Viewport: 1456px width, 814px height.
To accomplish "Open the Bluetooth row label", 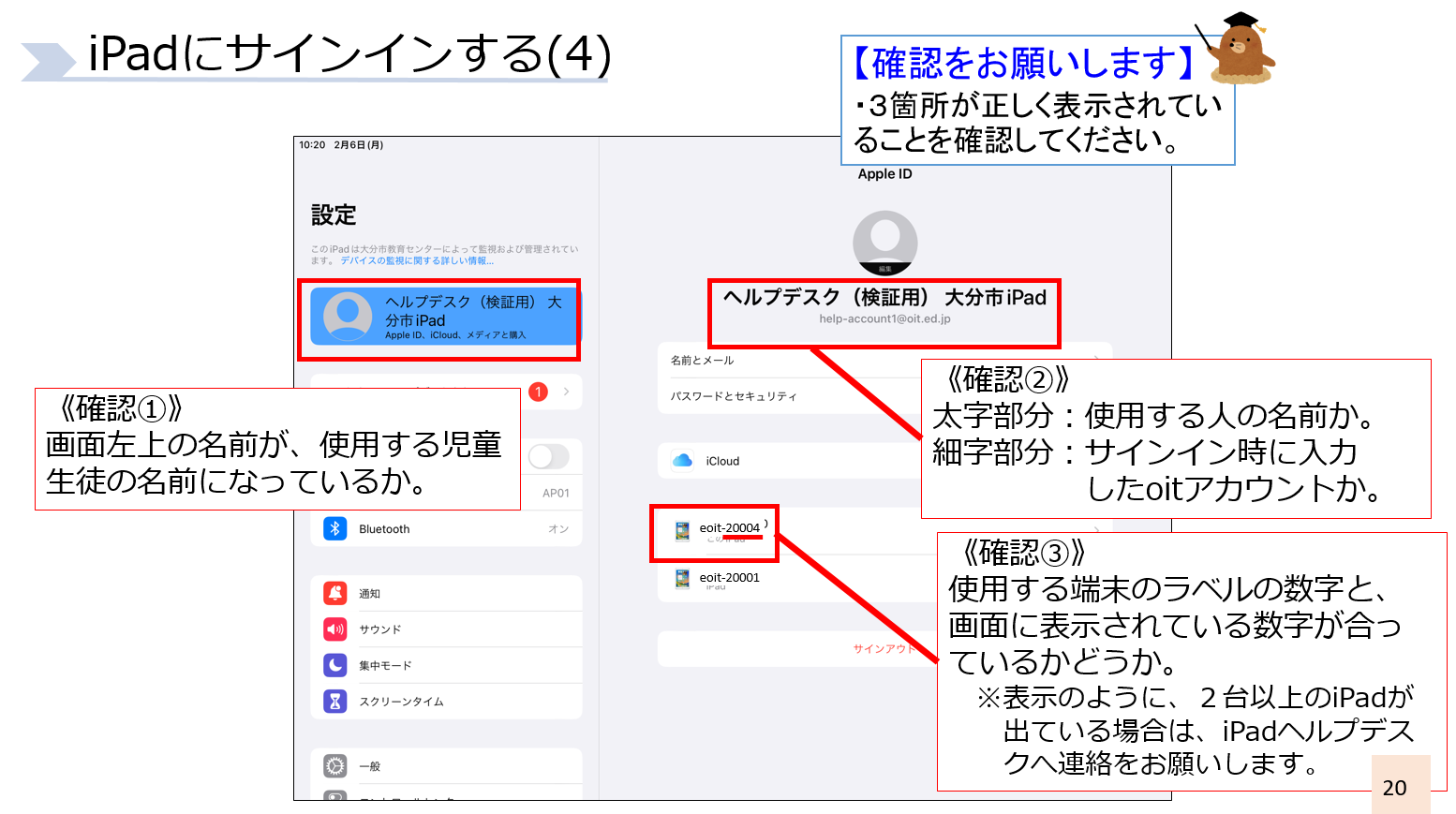I will tap(384, 529).
